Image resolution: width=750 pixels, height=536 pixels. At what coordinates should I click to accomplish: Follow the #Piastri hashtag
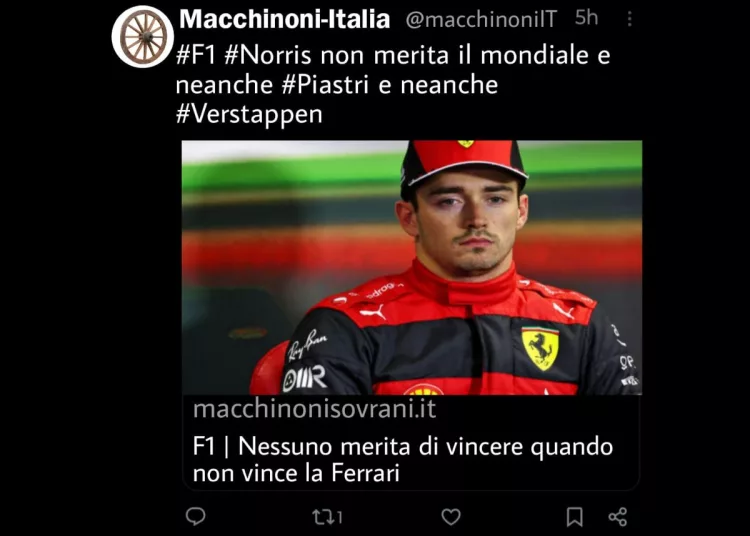point(325,85)
